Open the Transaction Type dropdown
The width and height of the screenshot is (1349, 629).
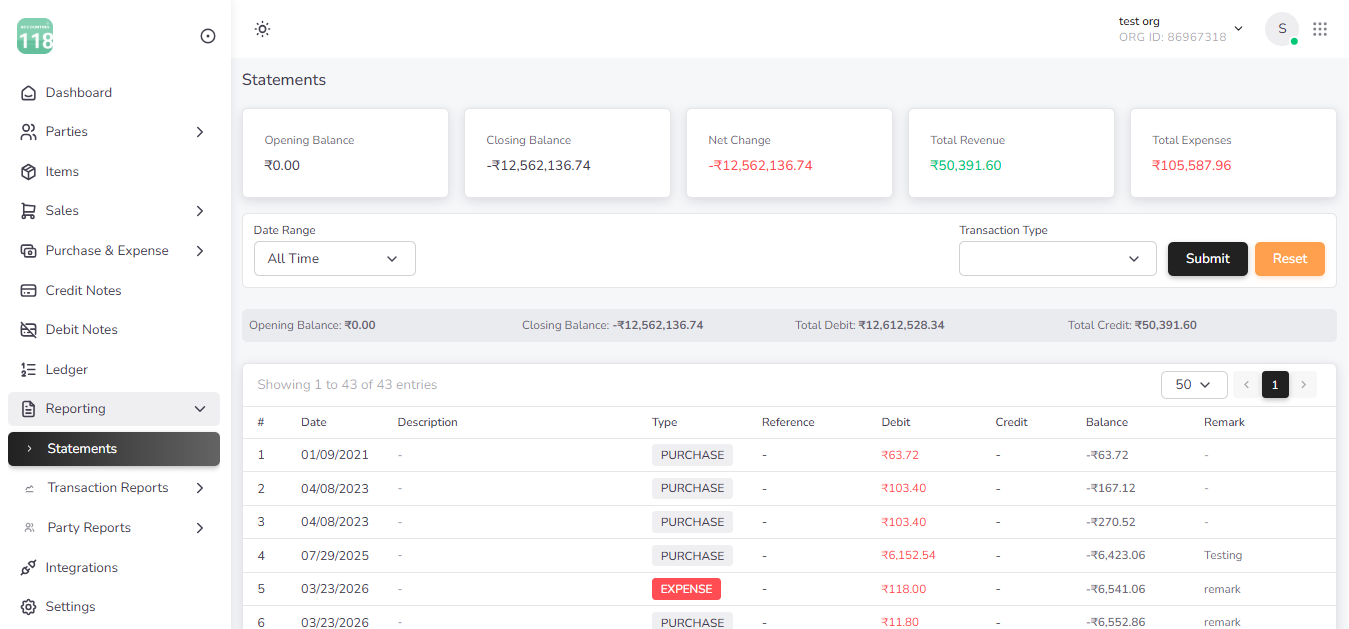tap(1058, 258)
